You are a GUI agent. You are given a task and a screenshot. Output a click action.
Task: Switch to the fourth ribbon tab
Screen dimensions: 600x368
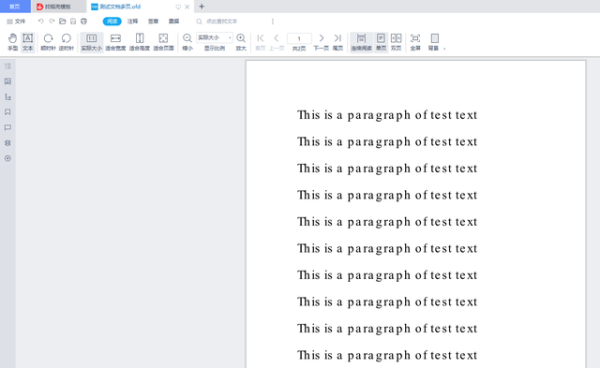[174, 21]
